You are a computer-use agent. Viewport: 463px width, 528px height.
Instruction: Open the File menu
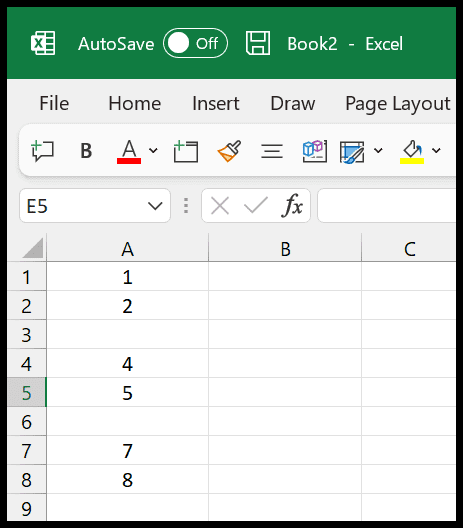pyautogui.click(x=54, y=103)
